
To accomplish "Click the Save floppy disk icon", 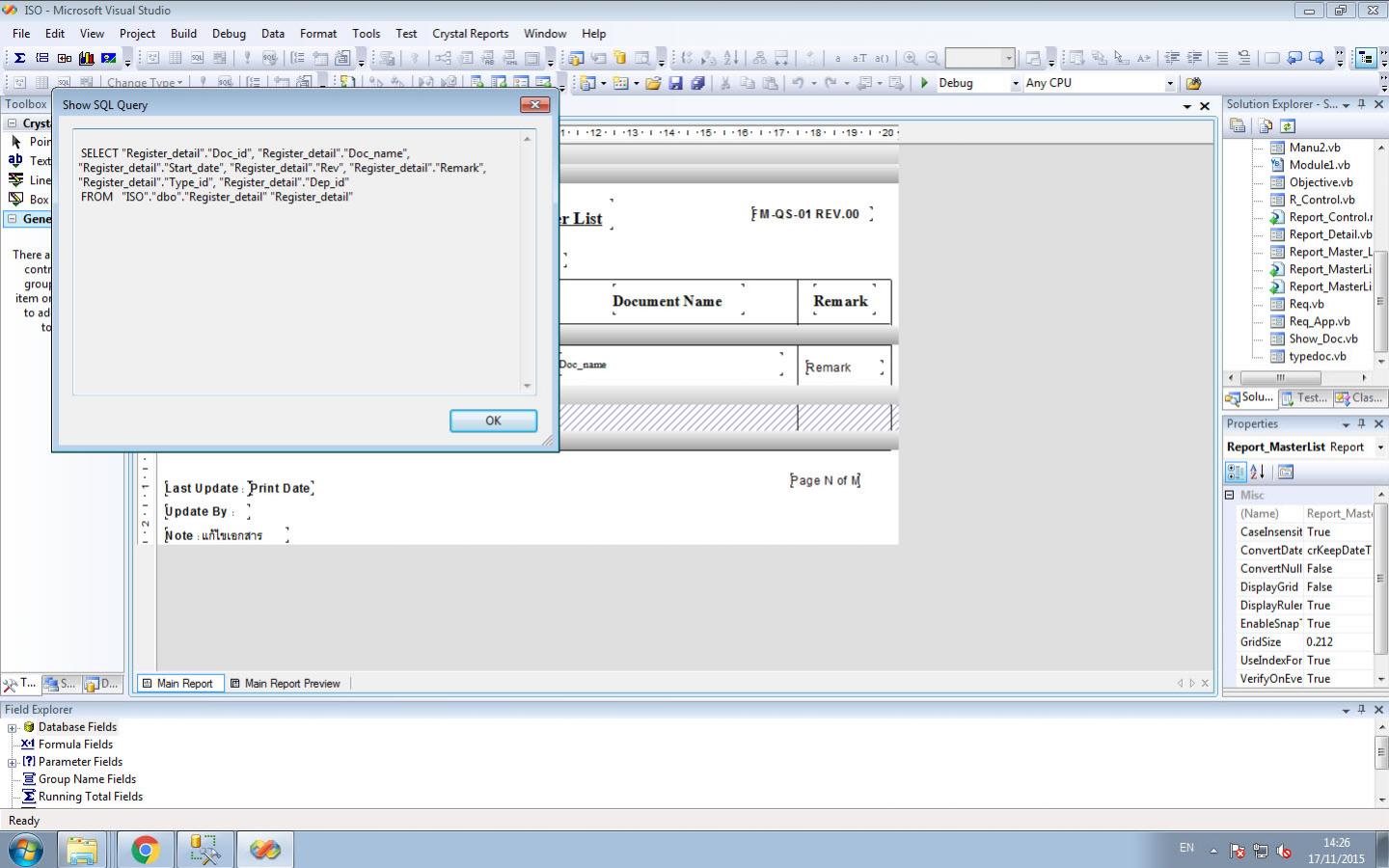I will pyautogui.click(x=675, y=83).
